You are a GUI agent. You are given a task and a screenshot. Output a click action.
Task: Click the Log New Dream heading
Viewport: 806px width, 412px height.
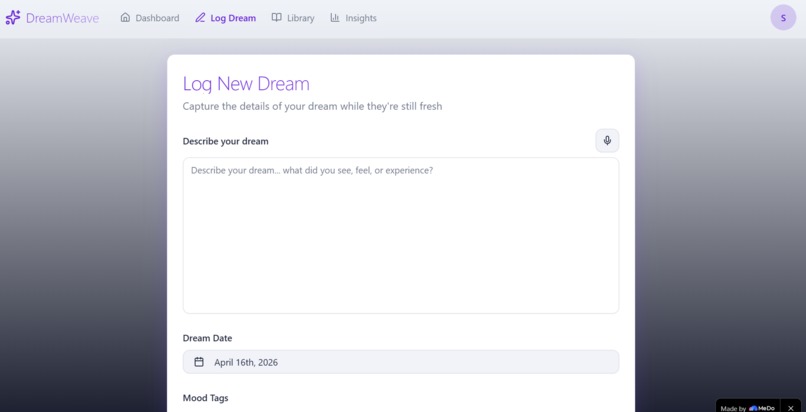(246, 84)
